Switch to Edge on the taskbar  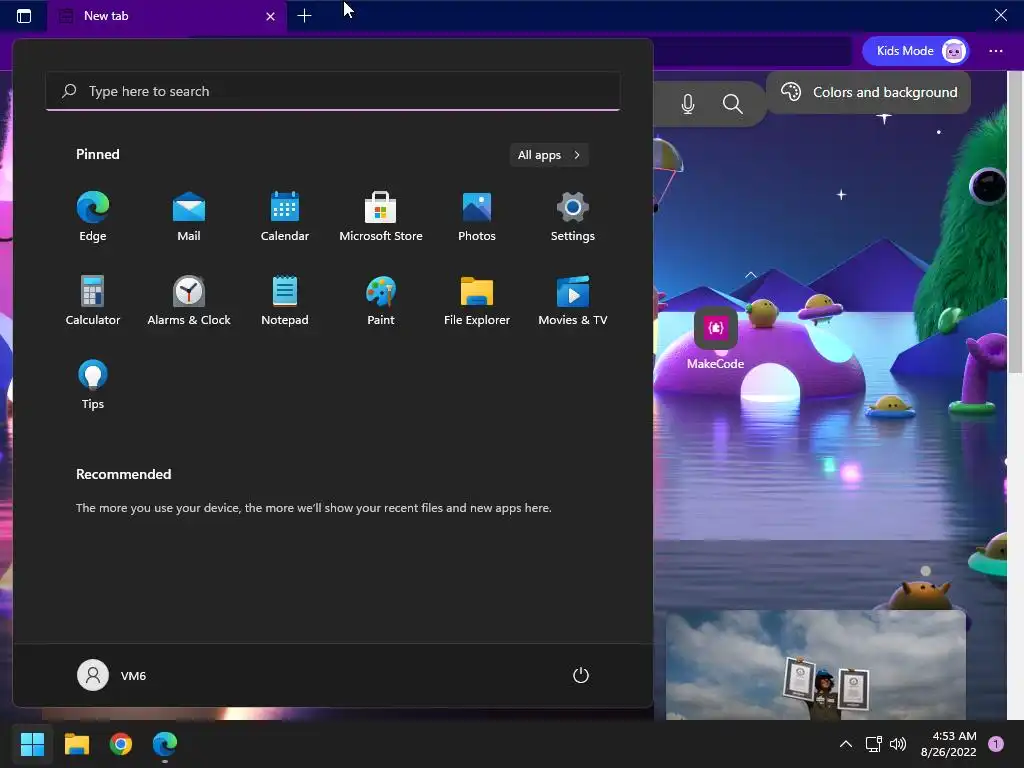pos(165,744)
